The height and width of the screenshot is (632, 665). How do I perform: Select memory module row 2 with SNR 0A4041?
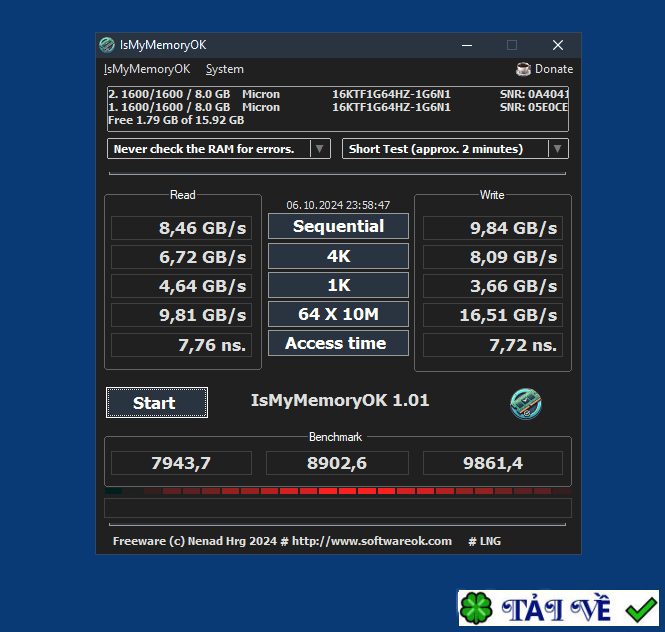point(338,94)
